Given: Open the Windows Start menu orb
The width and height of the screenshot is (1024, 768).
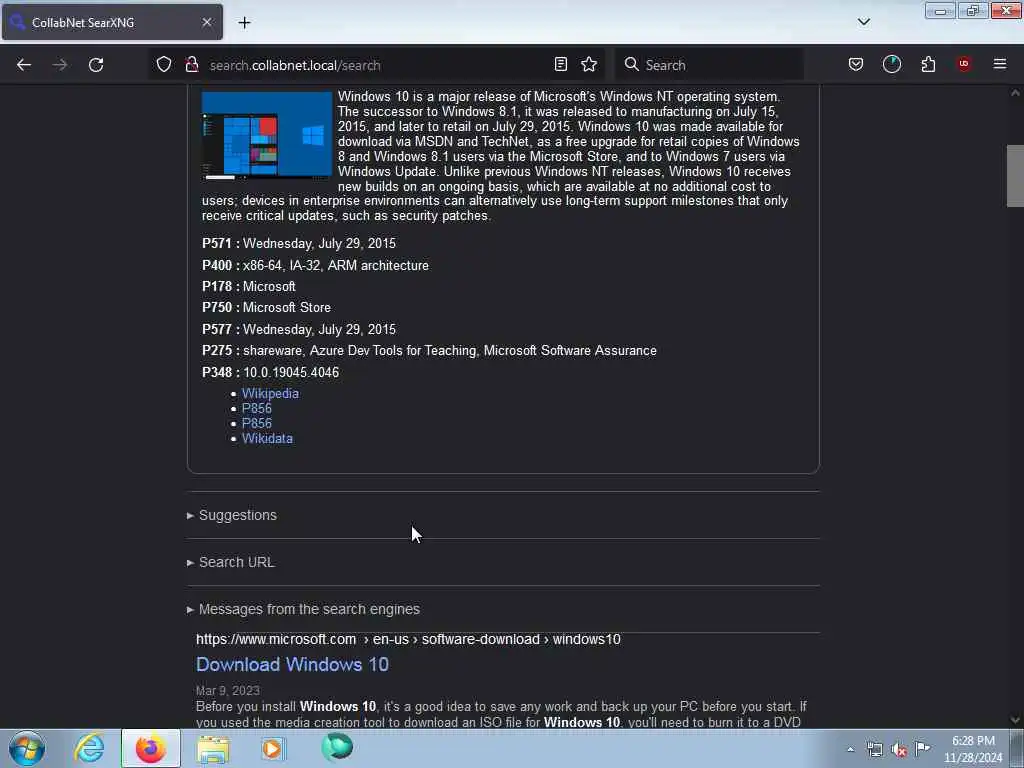Looking at the screenshot, I should coord(27,748).
